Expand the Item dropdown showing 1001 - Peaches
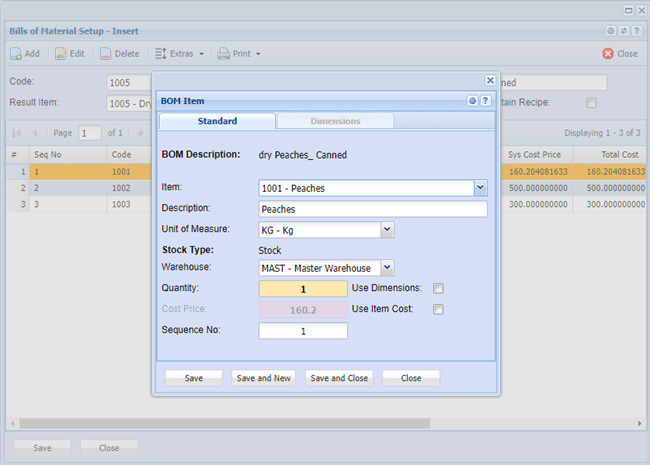Screen dimensions: 650x465 (480, 187)
